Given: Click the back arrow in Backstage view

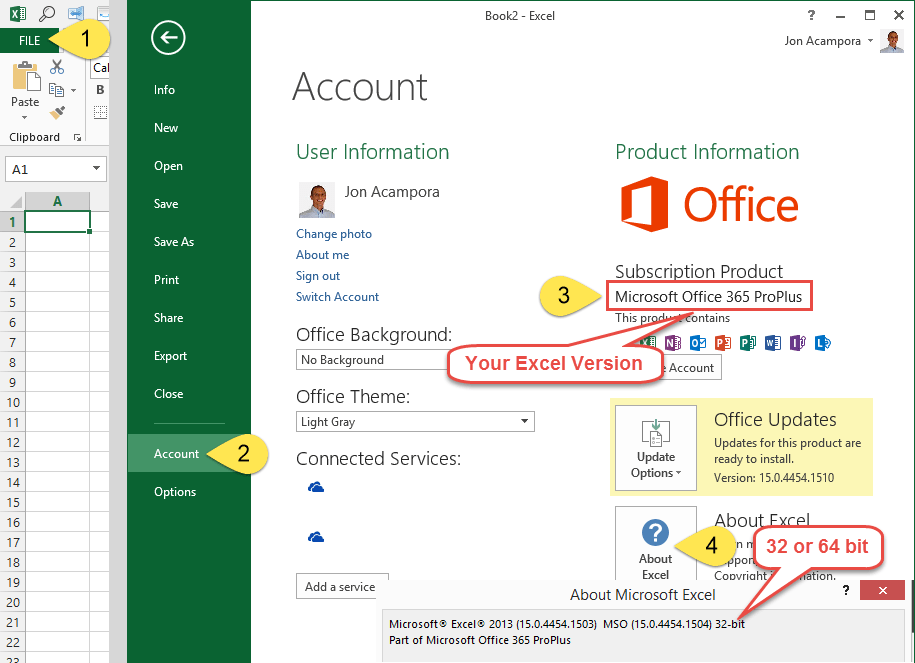Looking at the screenshot, I should [168, 38].
